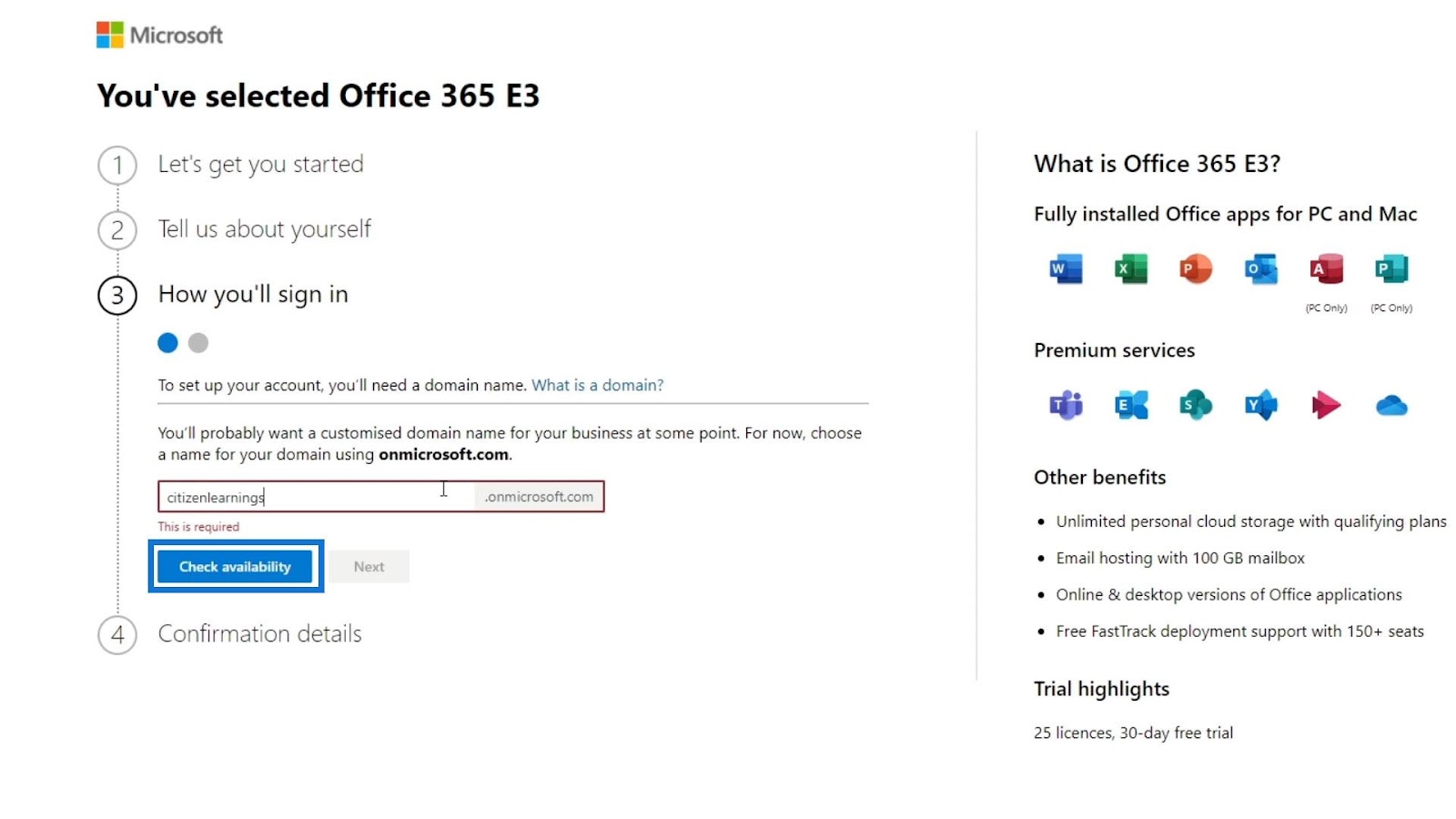Image resolution: width=1456 pixels, height=819 pixels.
Task: Select the Publisher app icon
Action: click(1391, 269)
